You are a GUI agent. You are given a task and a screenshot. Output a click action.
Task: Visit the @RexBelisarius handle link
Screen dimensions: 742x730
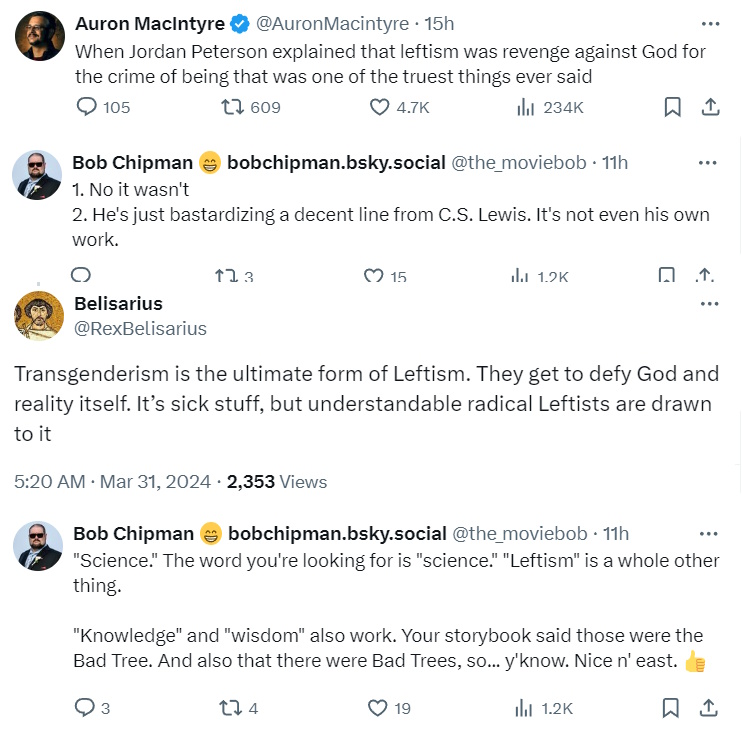[140, 328]
